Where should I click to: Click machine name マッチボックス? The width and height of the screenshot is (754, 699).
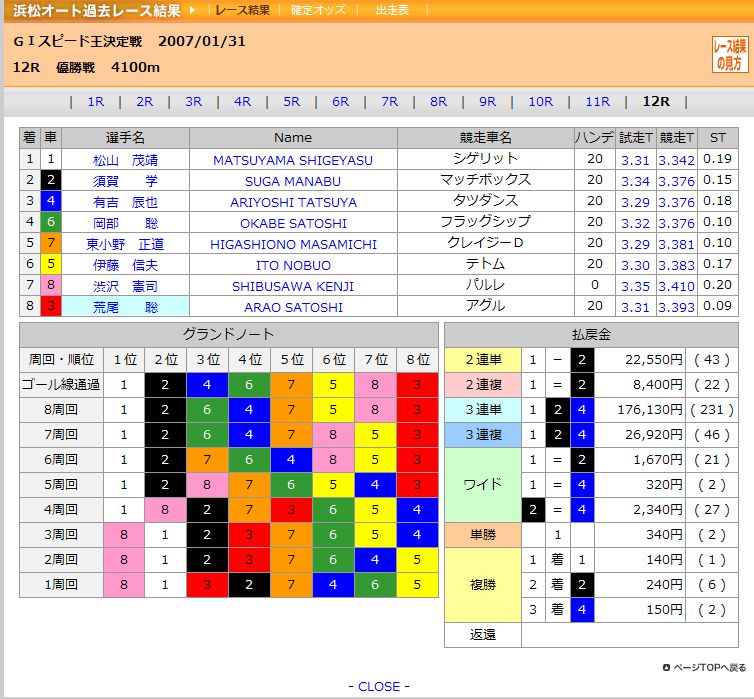point(485,180)
